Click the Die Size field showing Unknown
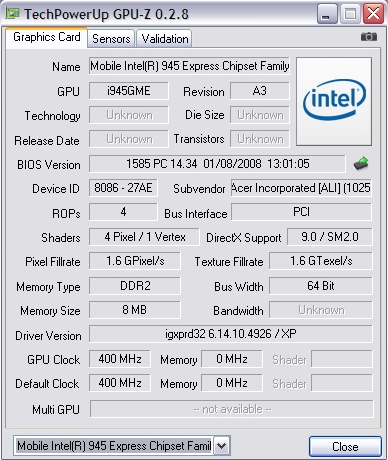 [260, 115]
